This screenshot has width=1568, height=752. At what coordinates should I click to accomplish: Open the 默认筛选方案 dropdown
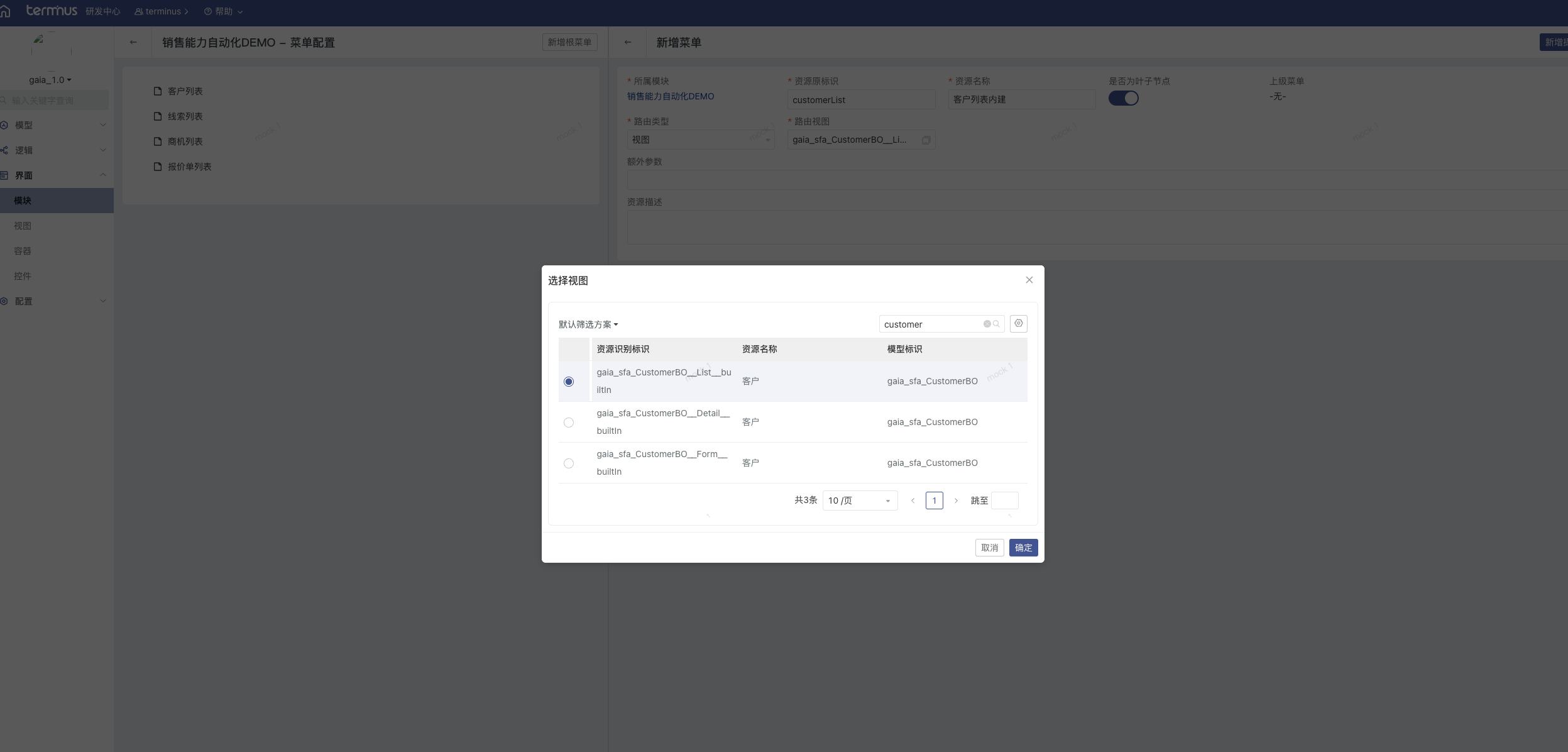point(588,324)
